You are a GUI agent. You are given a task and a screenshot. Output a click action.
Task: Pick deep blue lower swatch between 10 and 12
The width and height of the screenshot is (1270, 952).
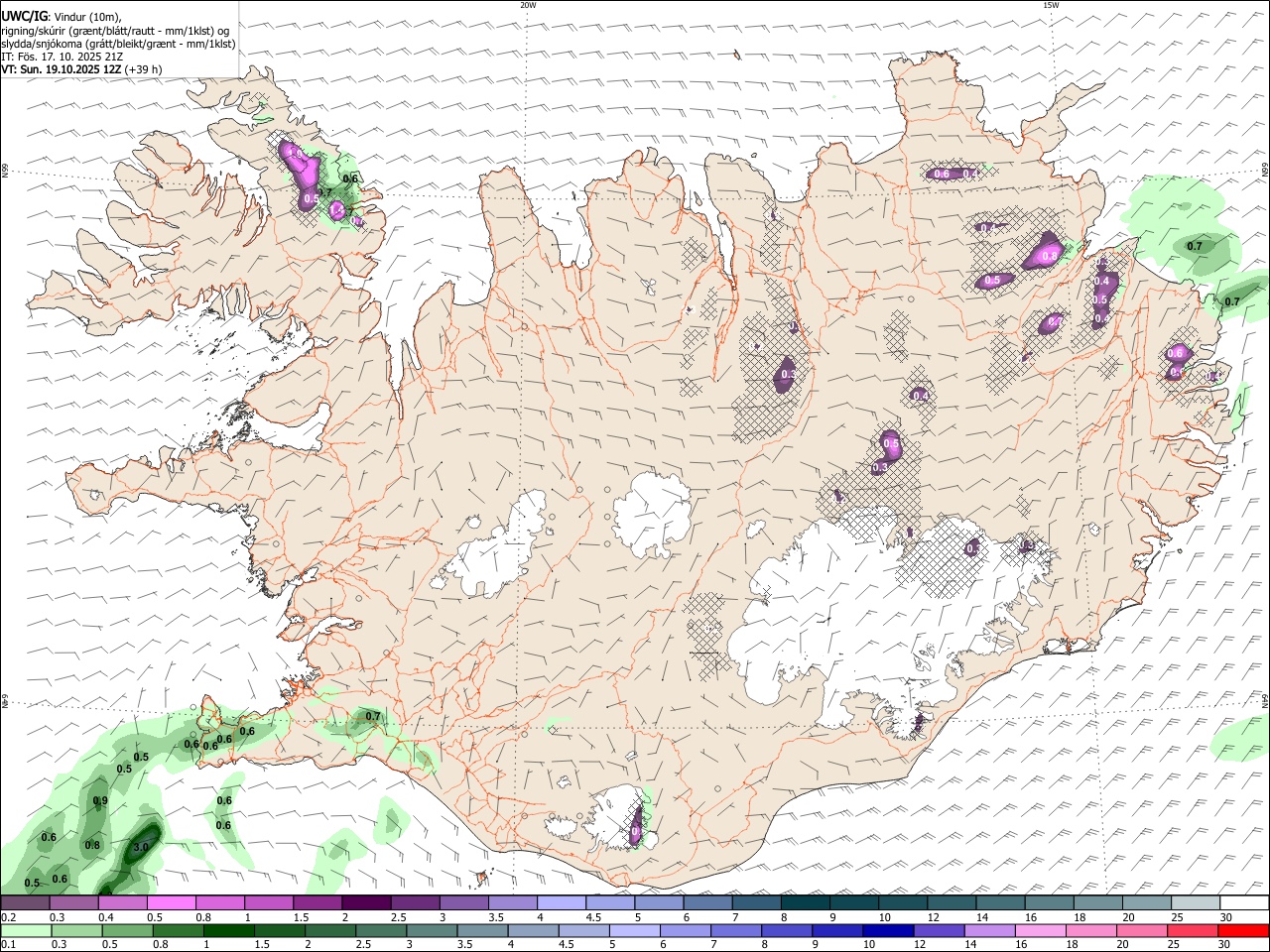[889, 930]
